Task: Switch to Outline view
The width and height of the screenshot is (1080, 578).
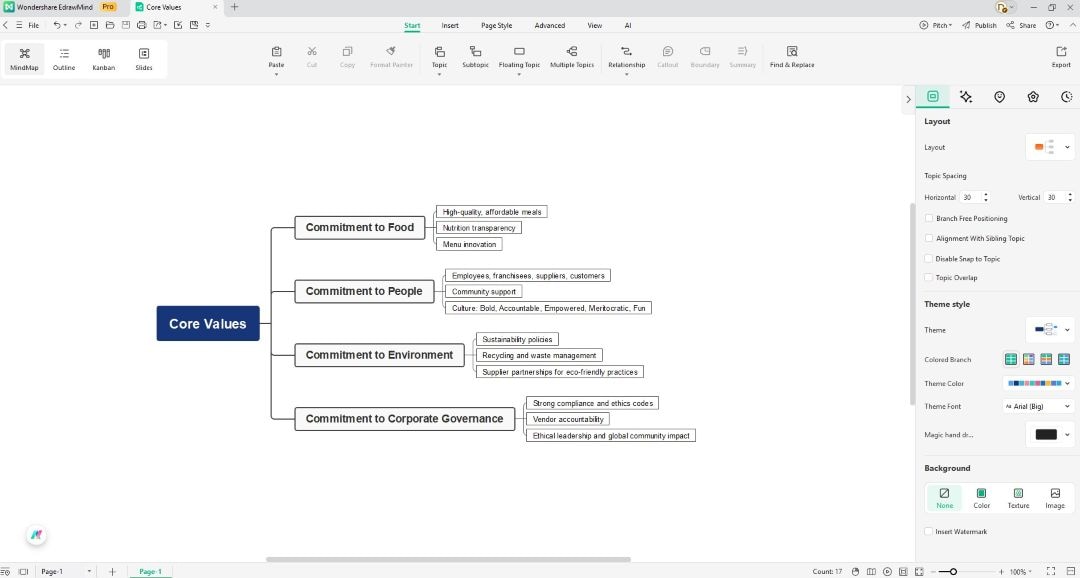Action: [63, 58]
